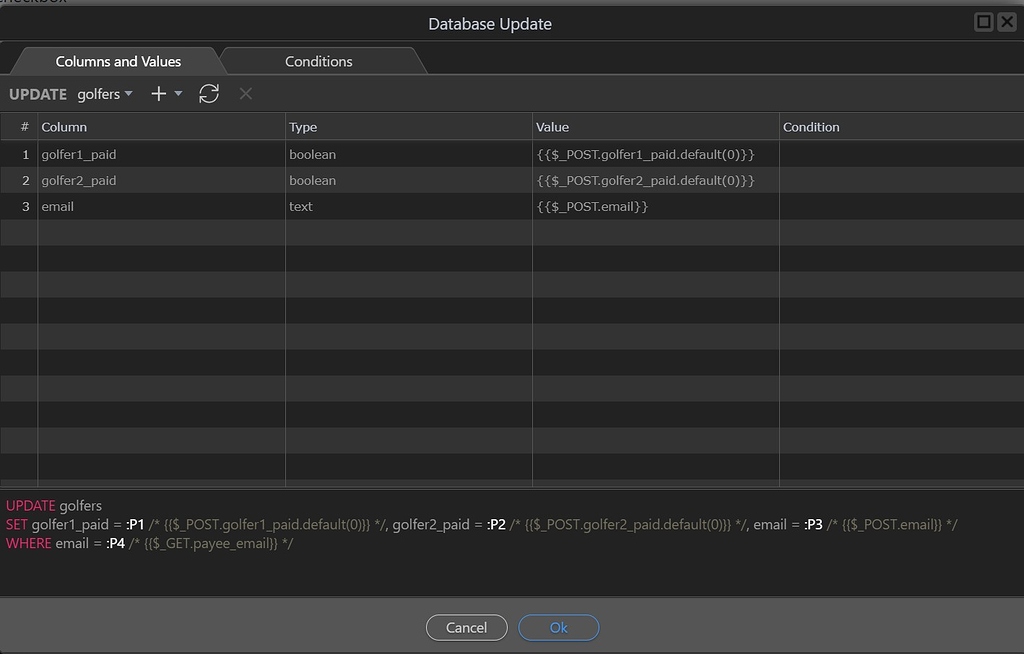
Task: Open the golfers table dropdown
Action: [x=105, y=94]
